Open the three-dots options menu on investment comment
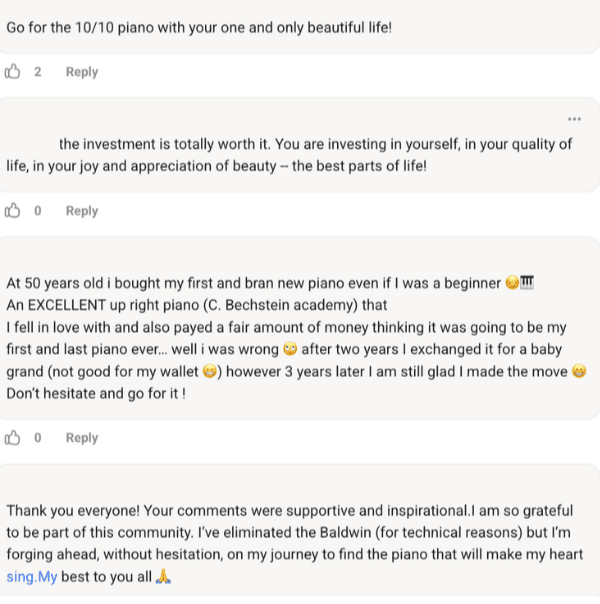 tap(574, 119)
